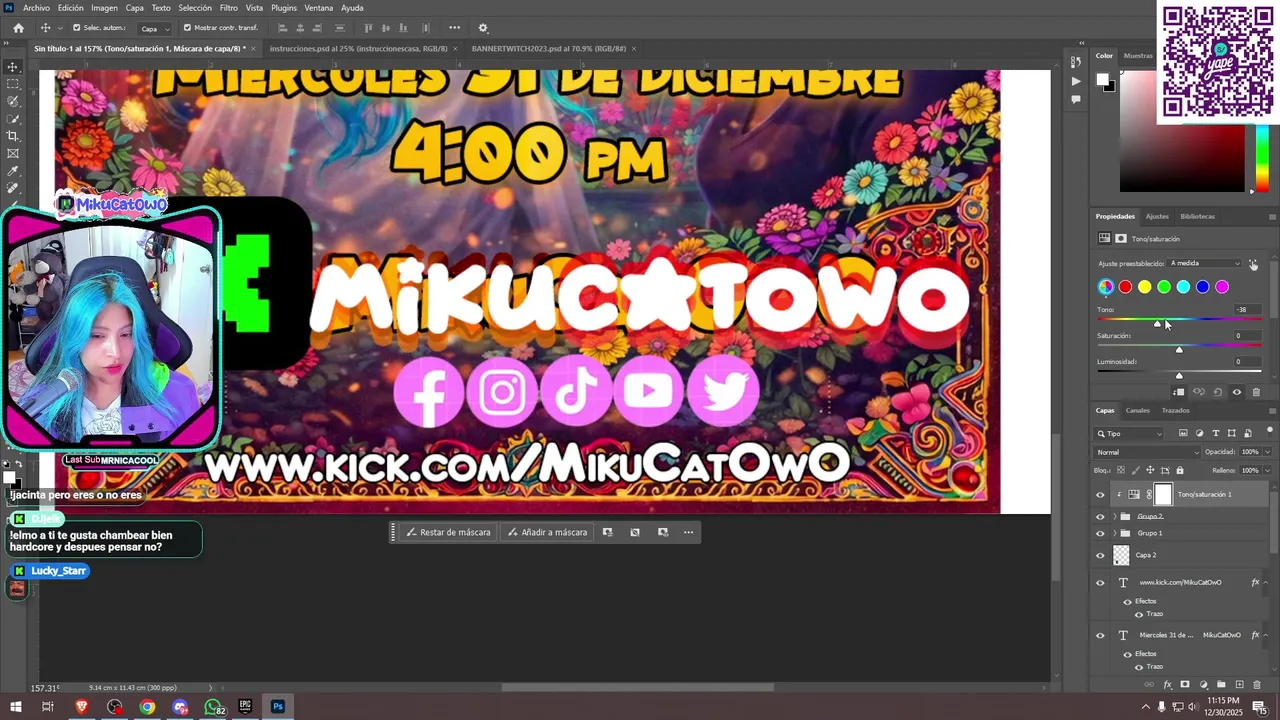1280x720 pixels.
Task: Click the on-image adjustment hand tool
Action: coord(1253,264)
